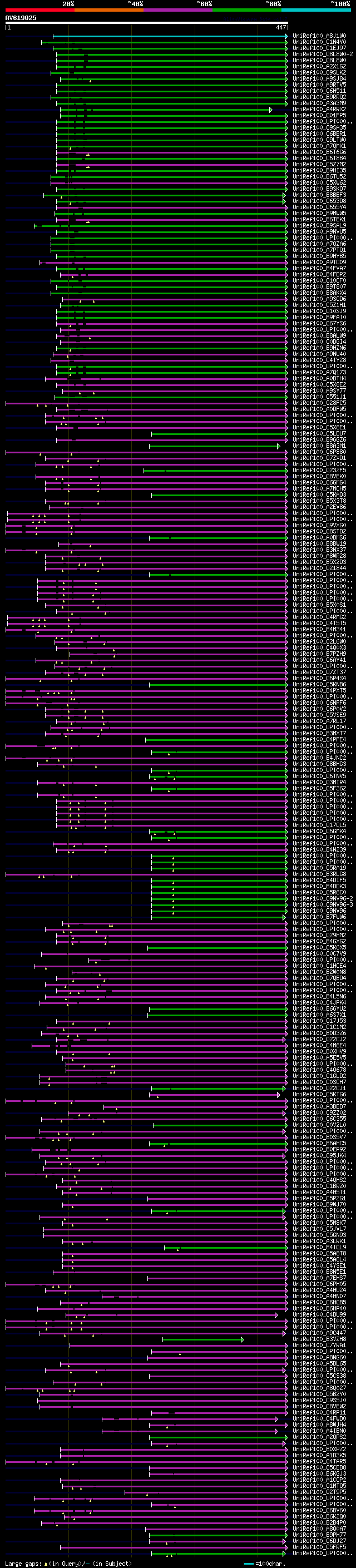356x1568 pixels.
Task: Select the UniRef100_Q232F5 label
Action: (x=319, y=471)
